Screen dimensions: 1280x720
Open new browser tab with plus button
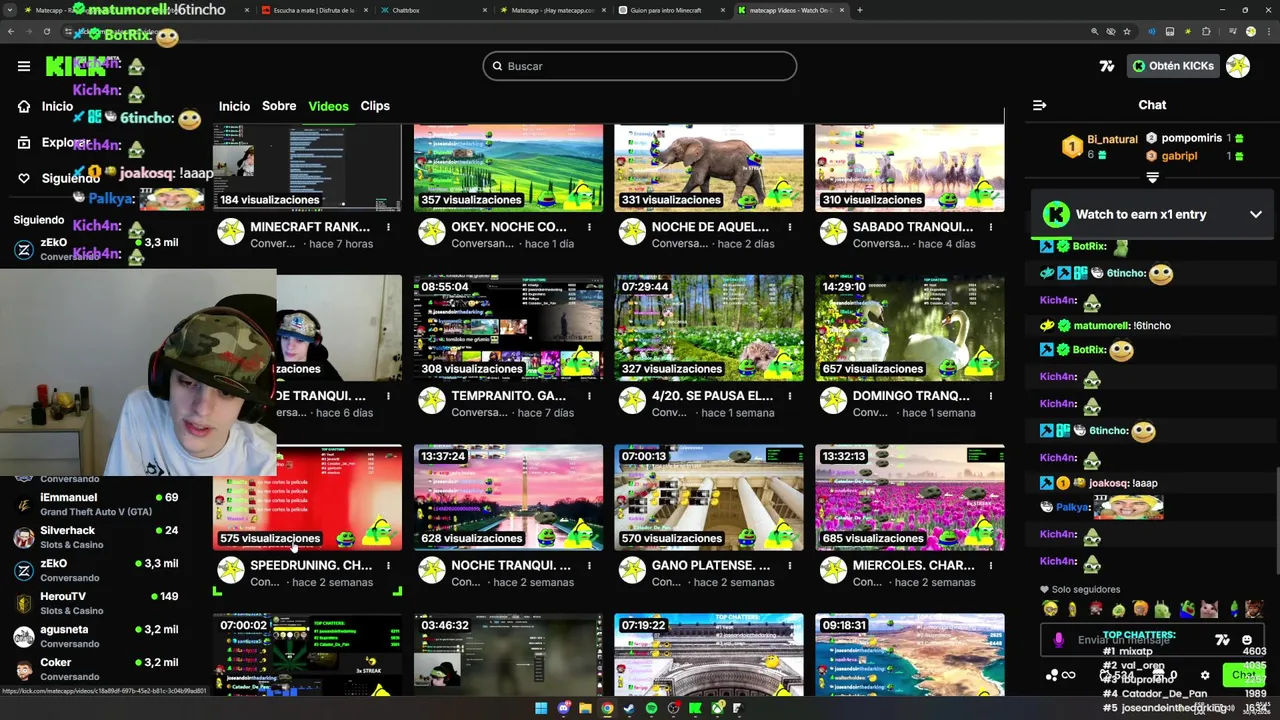(860, 10)
